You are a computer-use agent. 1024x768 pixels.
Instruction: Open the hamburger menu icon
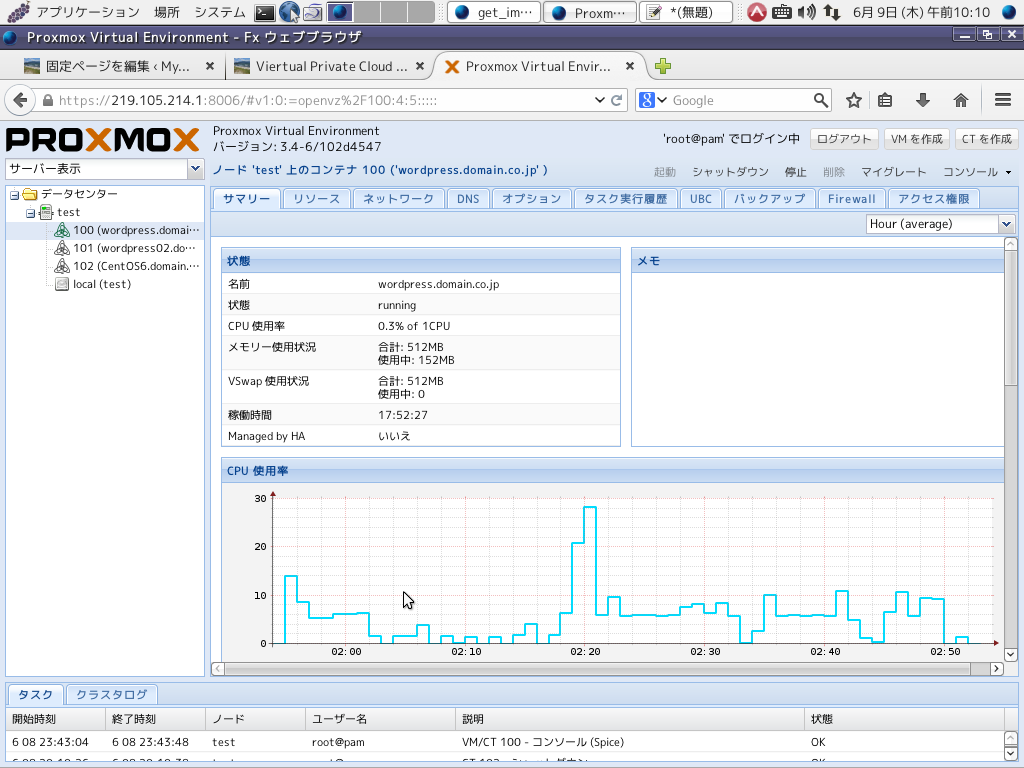(x=1003, y=100)
